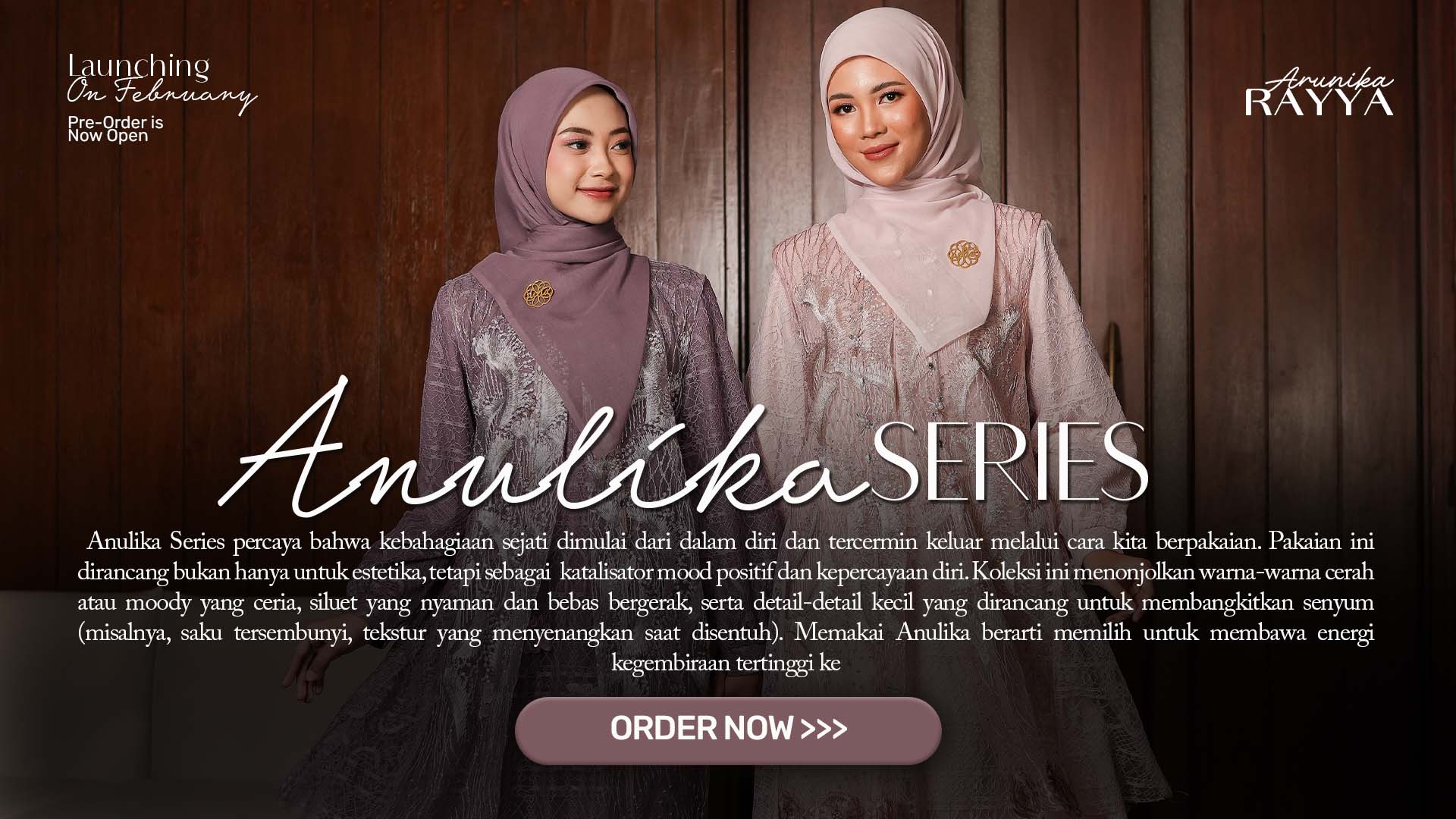
Task: Click the word Launching in the corner
Action: pos(138,65)
